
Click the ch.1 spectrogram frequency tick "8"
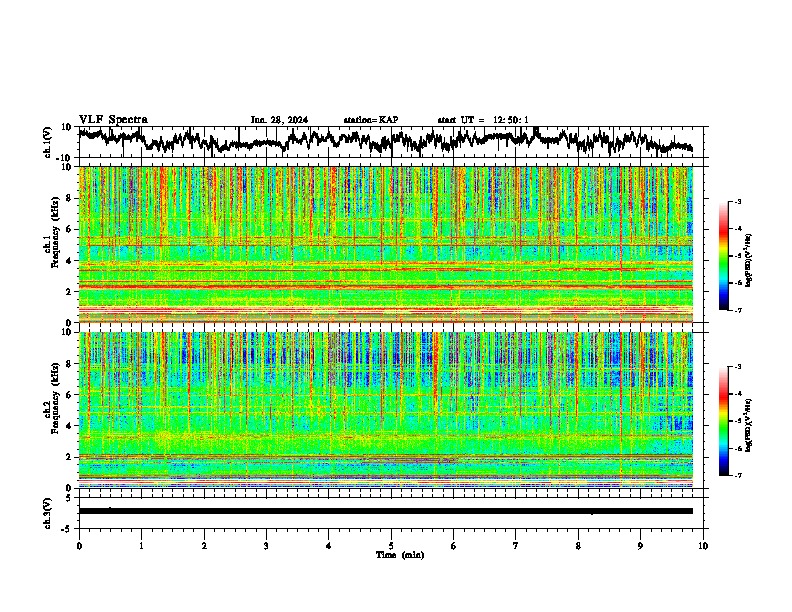(x=69, y=198)
